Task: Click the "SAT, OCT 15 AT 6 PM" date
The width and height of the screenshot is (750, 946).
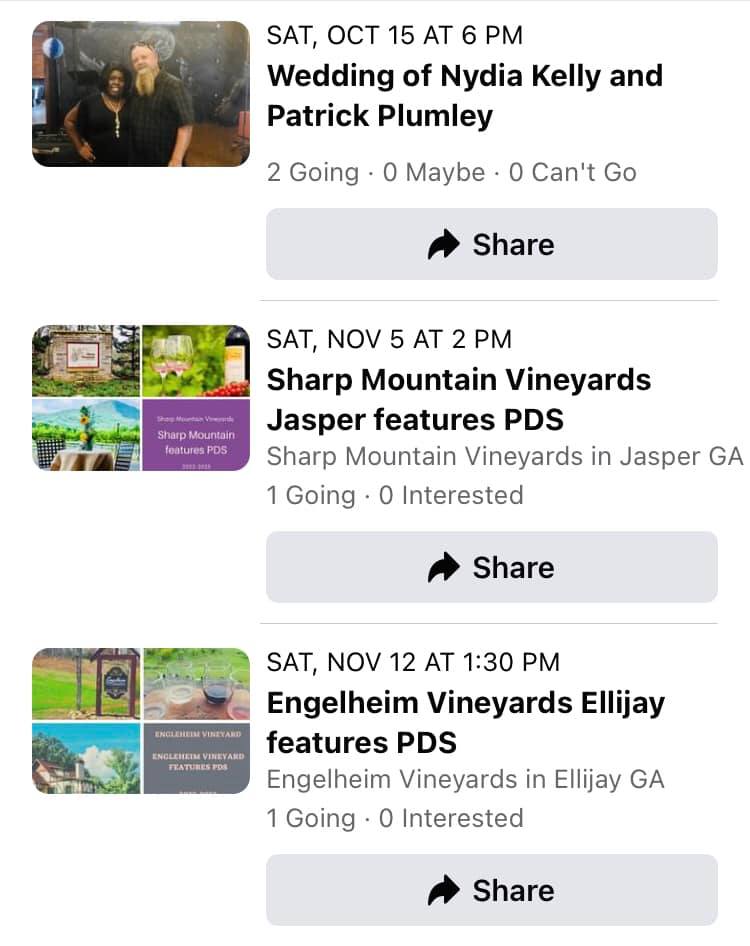Action: (394, 36)
